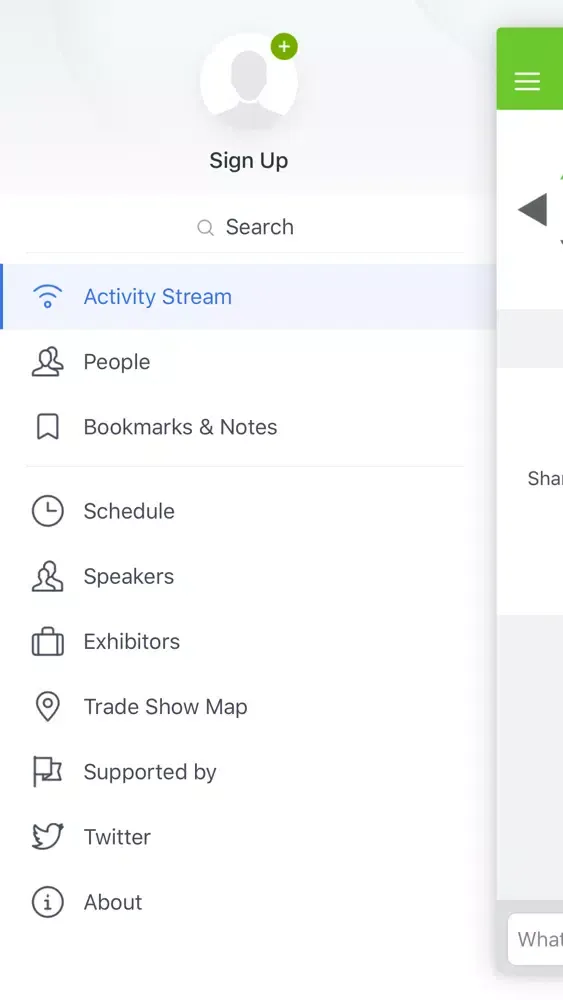Open the Speakers menu item
563x1000 pixels.
coord(248,577)
